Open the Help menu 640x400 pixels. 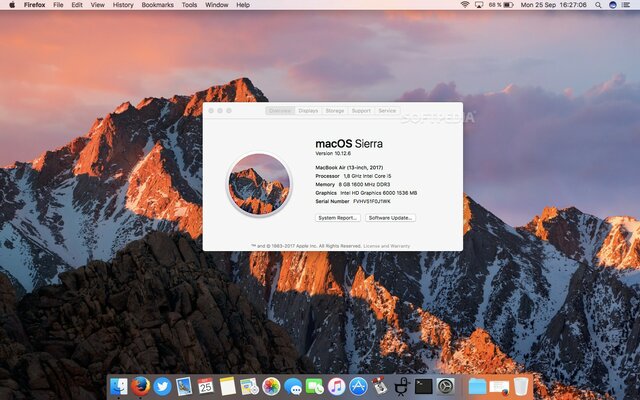(x=243, y=5)
